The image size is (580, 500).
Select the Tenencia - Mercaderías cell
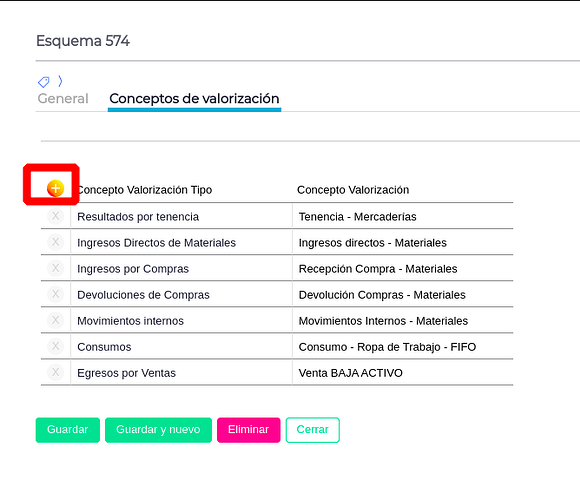(402, 216)
